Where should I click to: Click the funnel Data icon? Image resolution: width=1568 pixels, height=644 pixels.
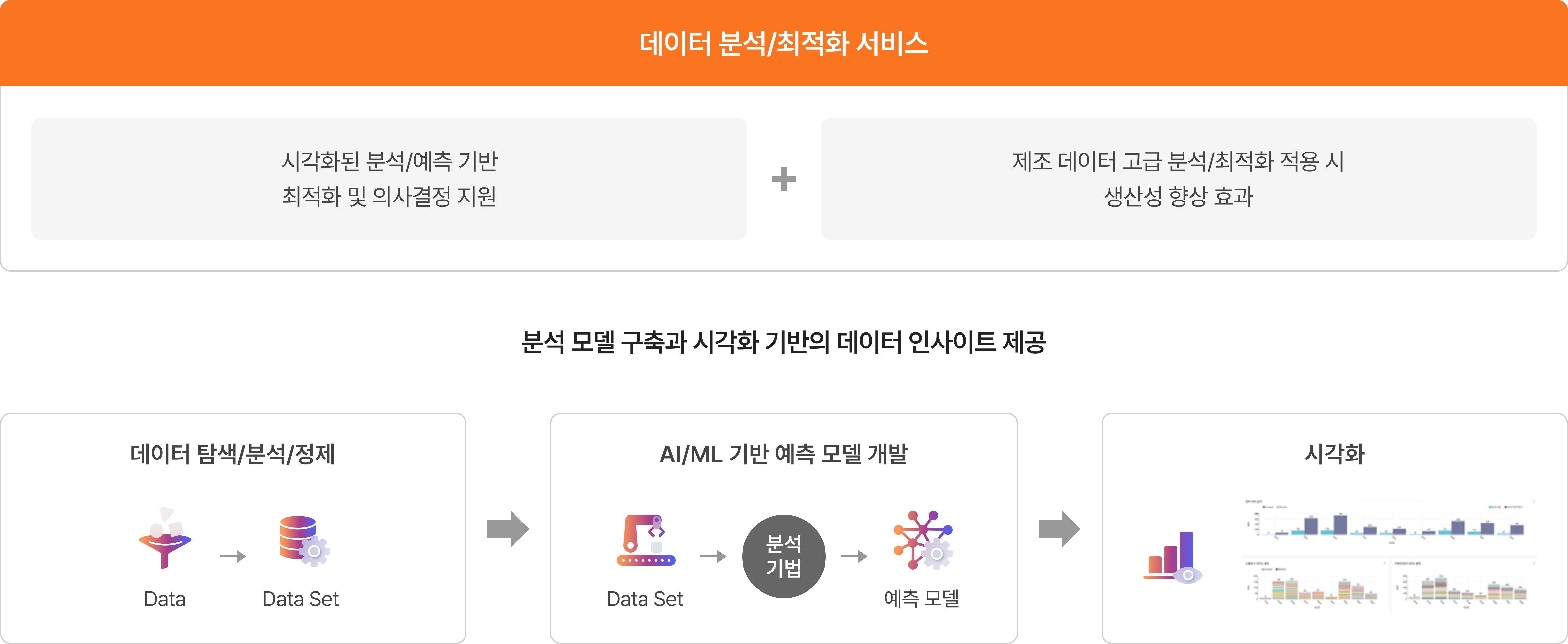click(164, 538)
